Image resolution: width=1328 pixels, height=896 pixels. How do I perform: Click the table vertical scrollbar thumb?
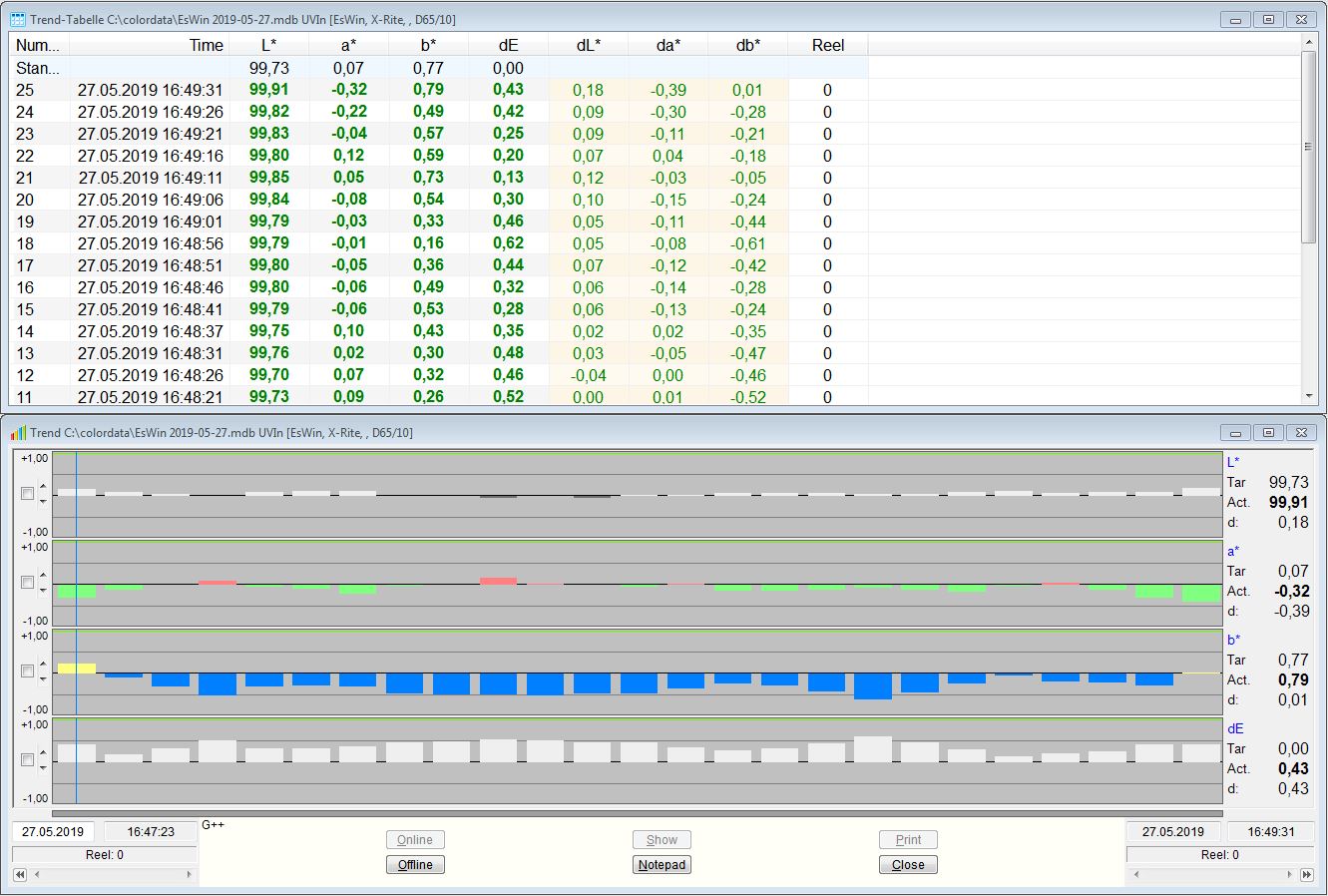click(1310, 147)
